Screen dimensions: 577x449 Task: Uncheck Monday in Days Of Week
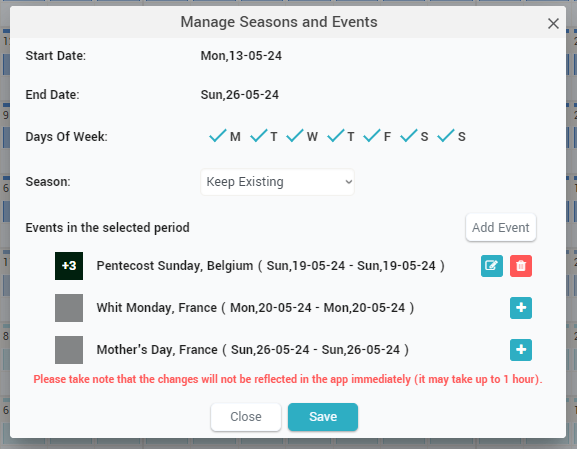218,136
